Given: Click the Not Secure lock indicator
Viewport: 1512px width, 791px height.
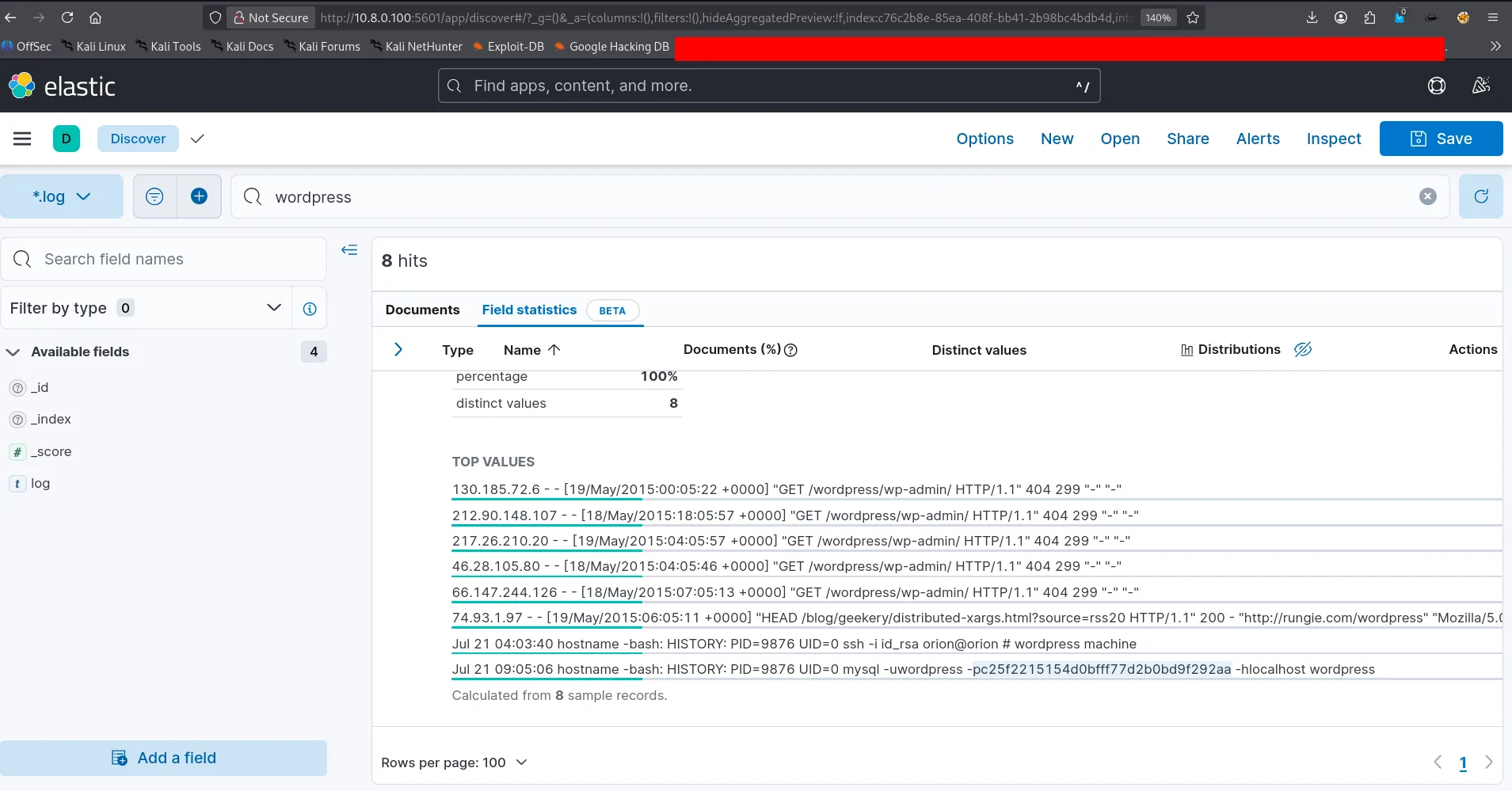Looking at the screenshot, I should [x=271, y=17].
